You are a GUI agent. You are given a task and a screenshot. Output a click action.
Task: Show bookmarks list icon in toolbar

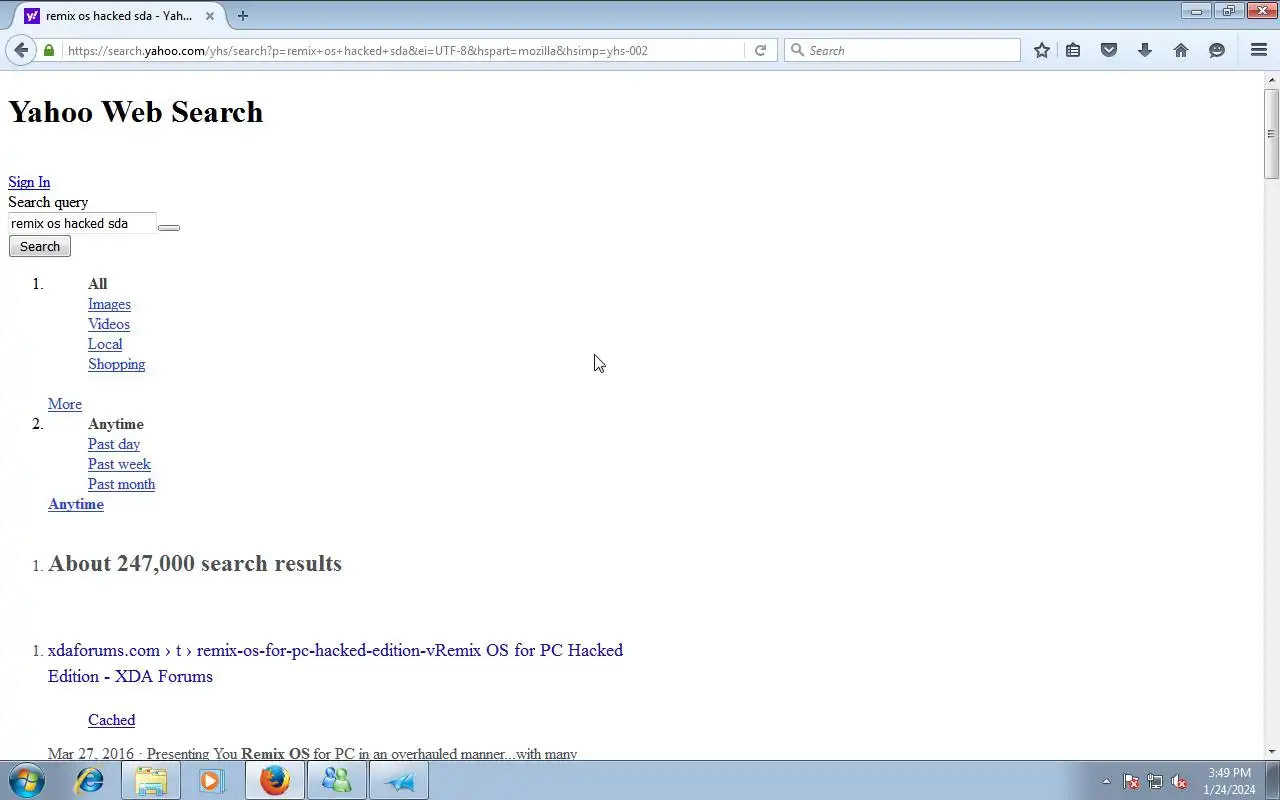click(x=1073, y=50)
